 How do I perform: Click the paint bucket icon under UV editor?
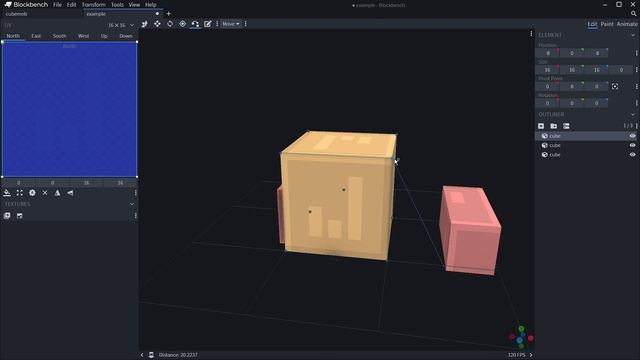click(7, 193)
